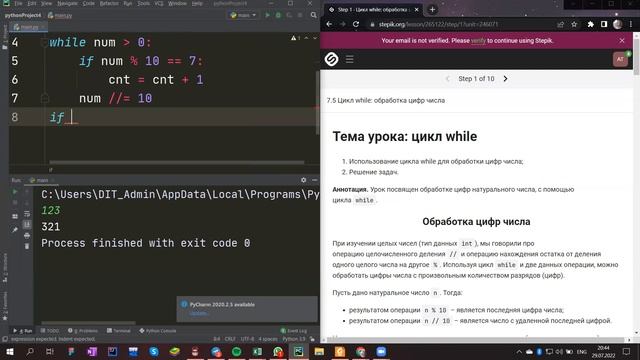Clear all Run console output (trash)
Screen dimensions: 640x360
27,246
